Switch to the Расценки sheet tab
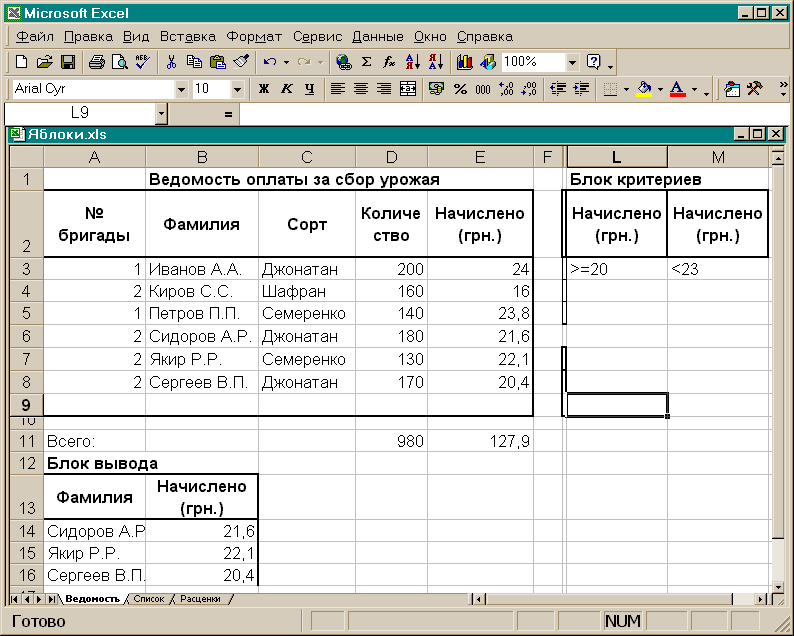The height and width of the screenshot is (636, 794). click(201, 599)
